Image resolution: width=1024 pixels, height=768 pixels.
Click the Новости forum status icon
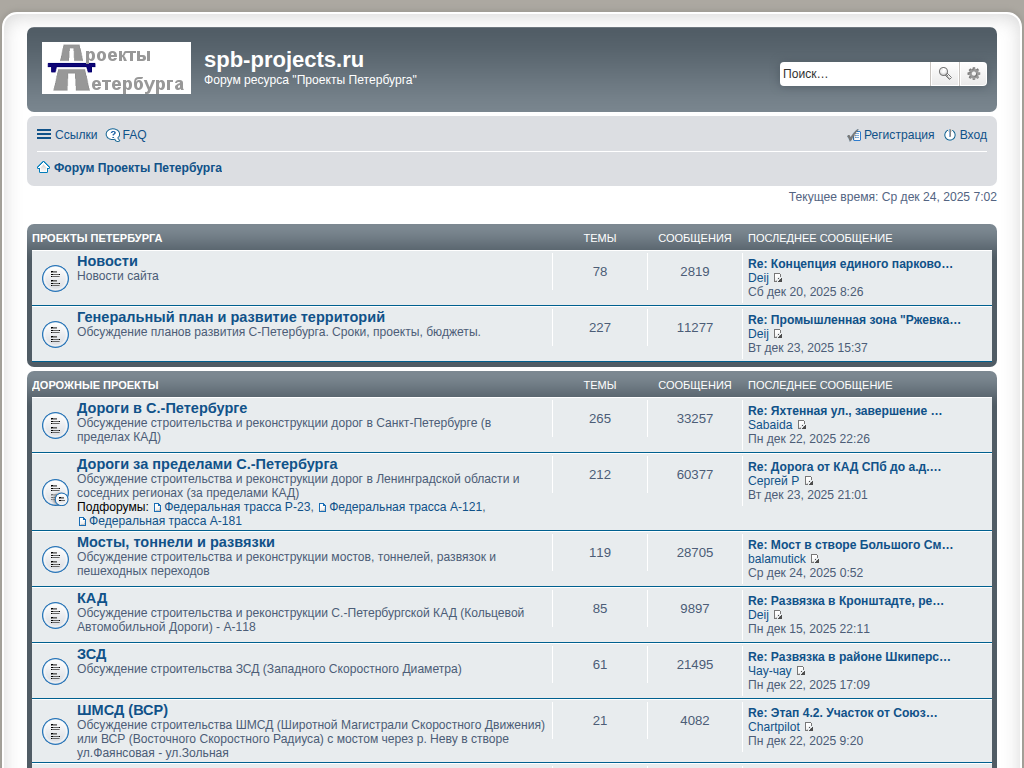(x=55, y=278)
